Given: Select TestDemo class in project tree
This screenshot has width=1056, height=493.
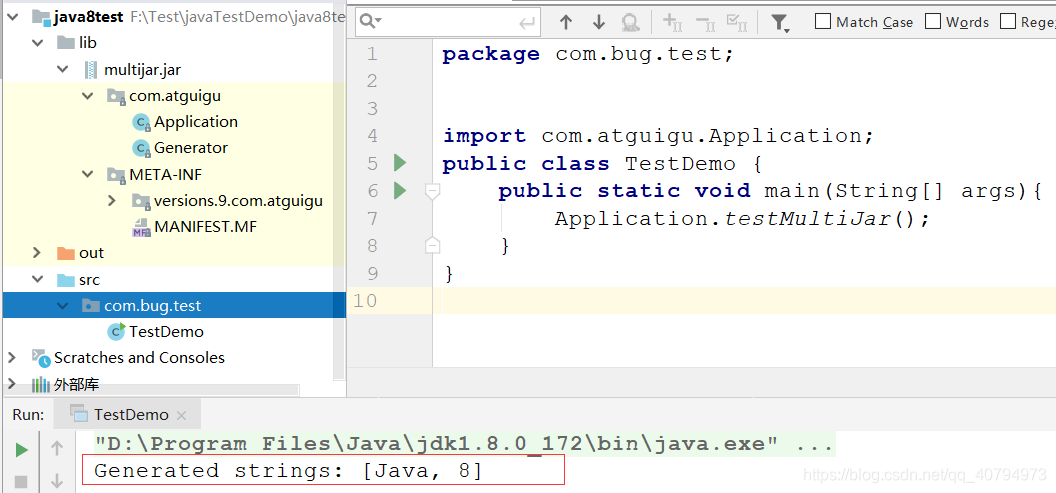Looking at the screenshot, I should tap(166, 331).
